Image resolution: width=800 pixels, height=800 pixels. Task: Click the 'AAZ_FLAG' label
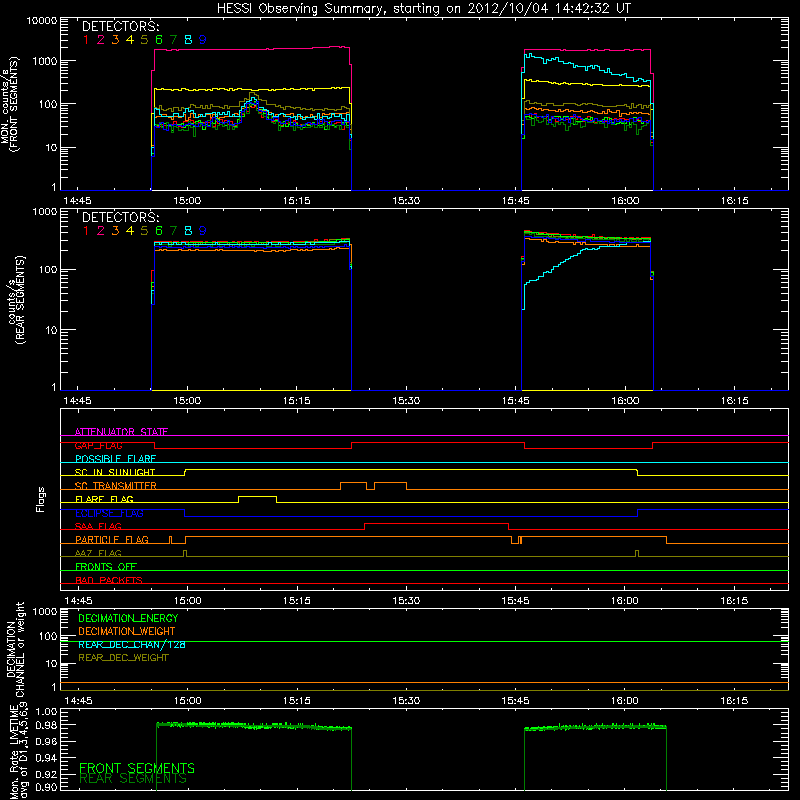(98, 553)
